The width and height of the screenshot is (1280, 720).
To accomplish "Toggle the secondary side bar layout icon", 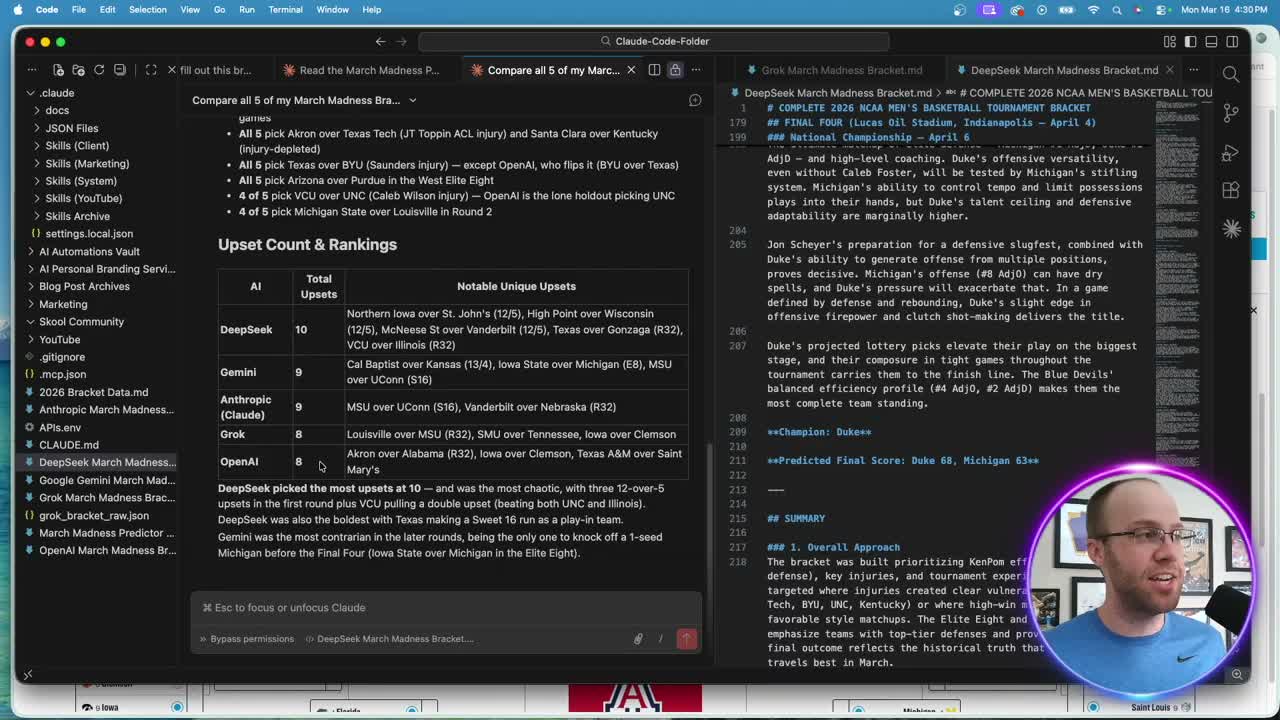I will (1232, 41).
